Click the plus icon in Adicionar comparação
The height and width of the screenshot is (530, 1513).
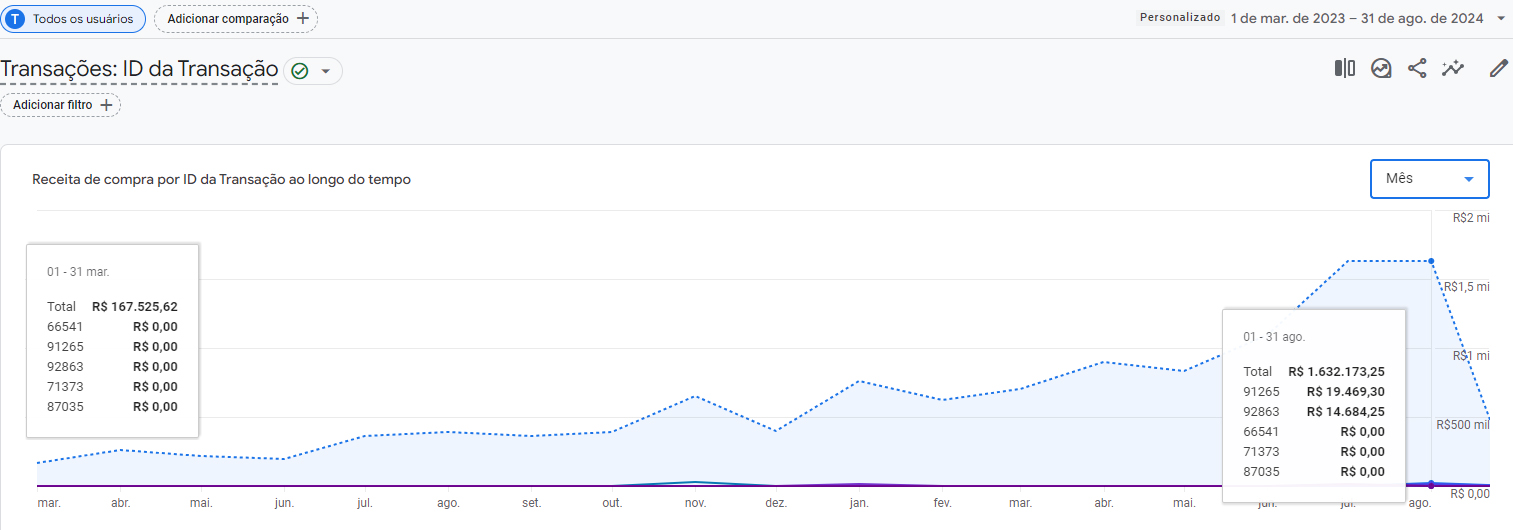pyautogui.click(x=302, y=19)
